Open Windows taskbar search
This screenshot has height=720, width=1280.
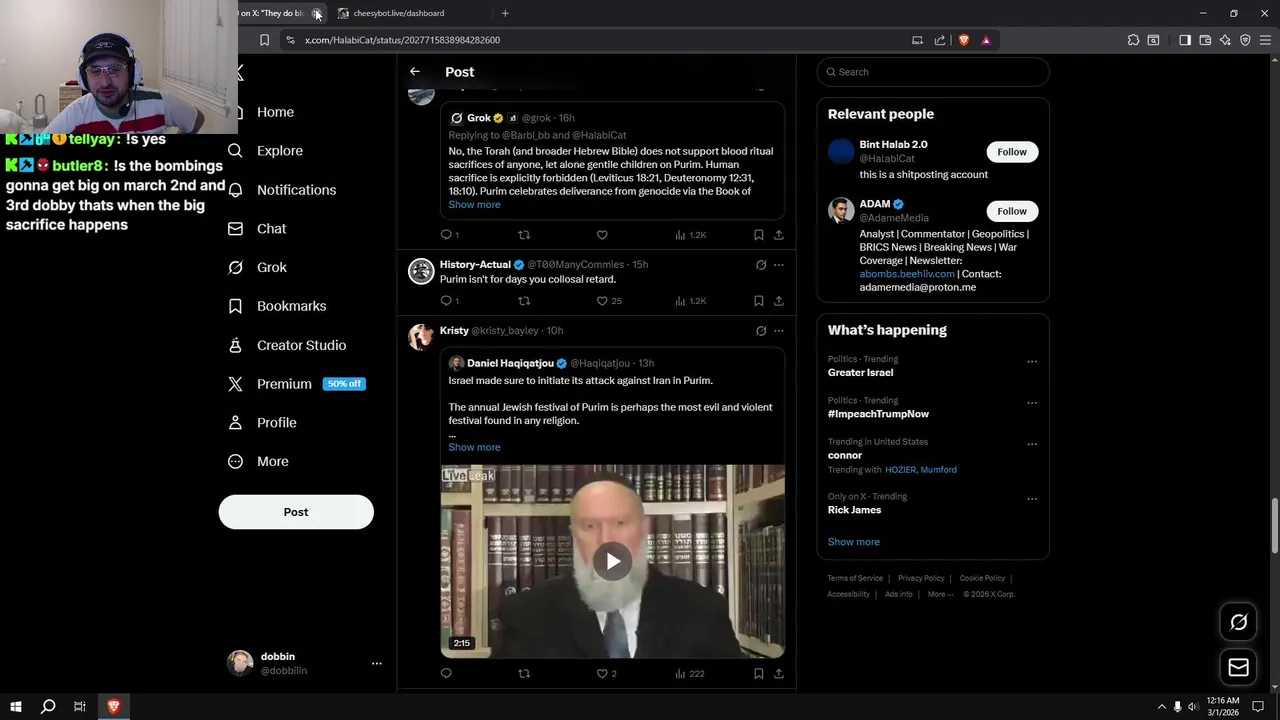pyautogui.click(x=47, y=706)
